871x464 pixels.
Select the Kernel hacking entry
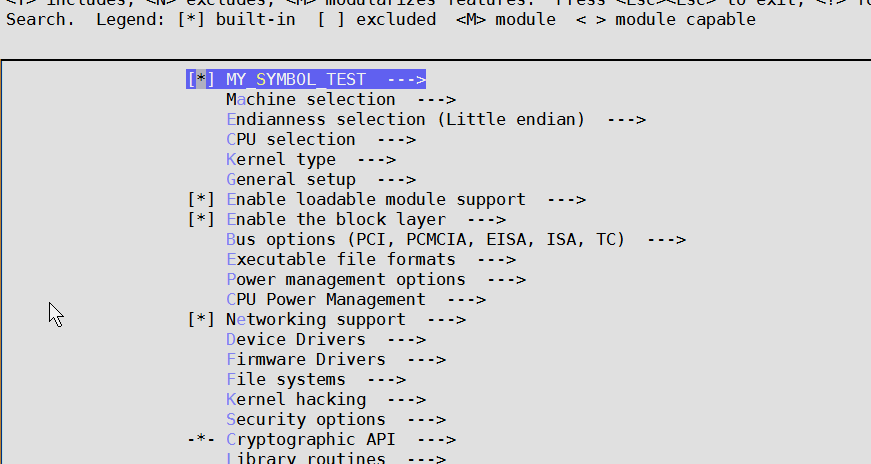tap(295, 400)
